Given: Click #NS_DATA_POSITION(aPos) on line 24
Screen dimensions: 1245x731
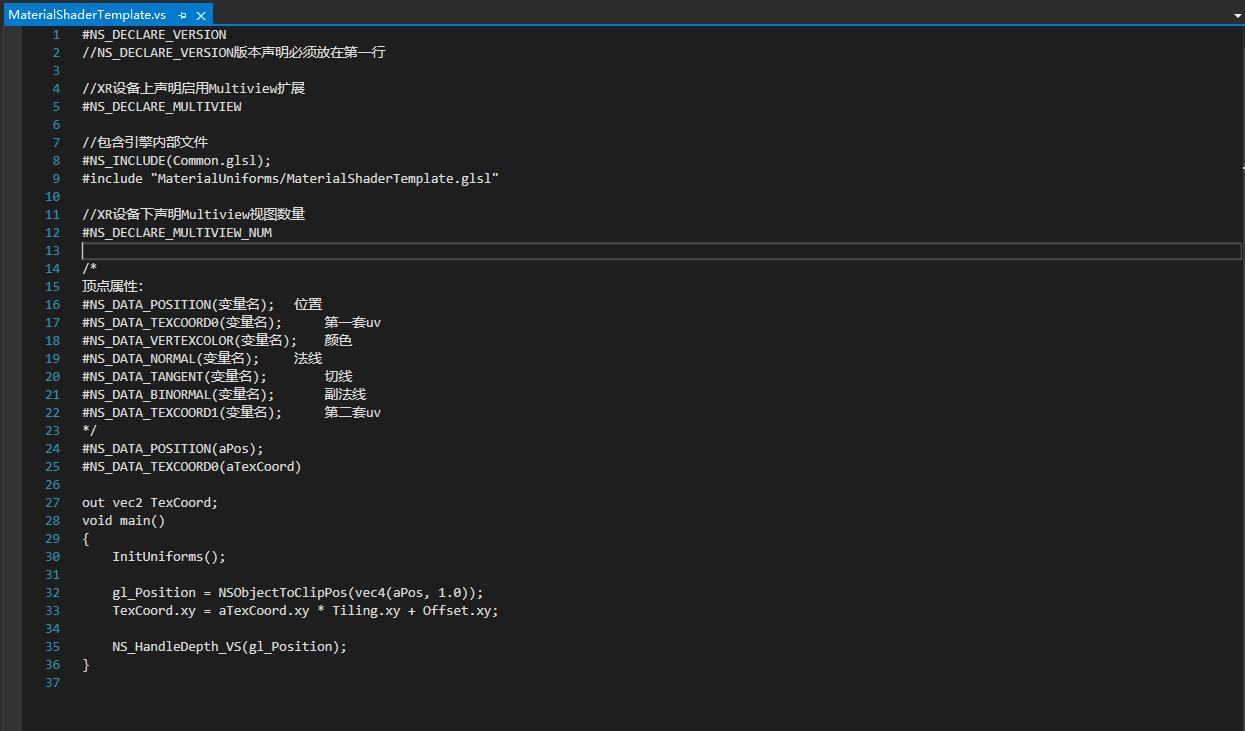Looking at the screenshot, I should point(172,449).
